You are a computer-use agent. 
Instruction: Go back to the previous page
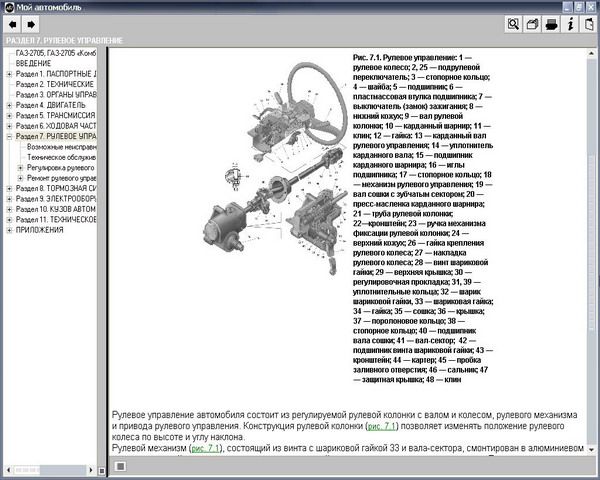pyautogui.click(x=11, y=24)
